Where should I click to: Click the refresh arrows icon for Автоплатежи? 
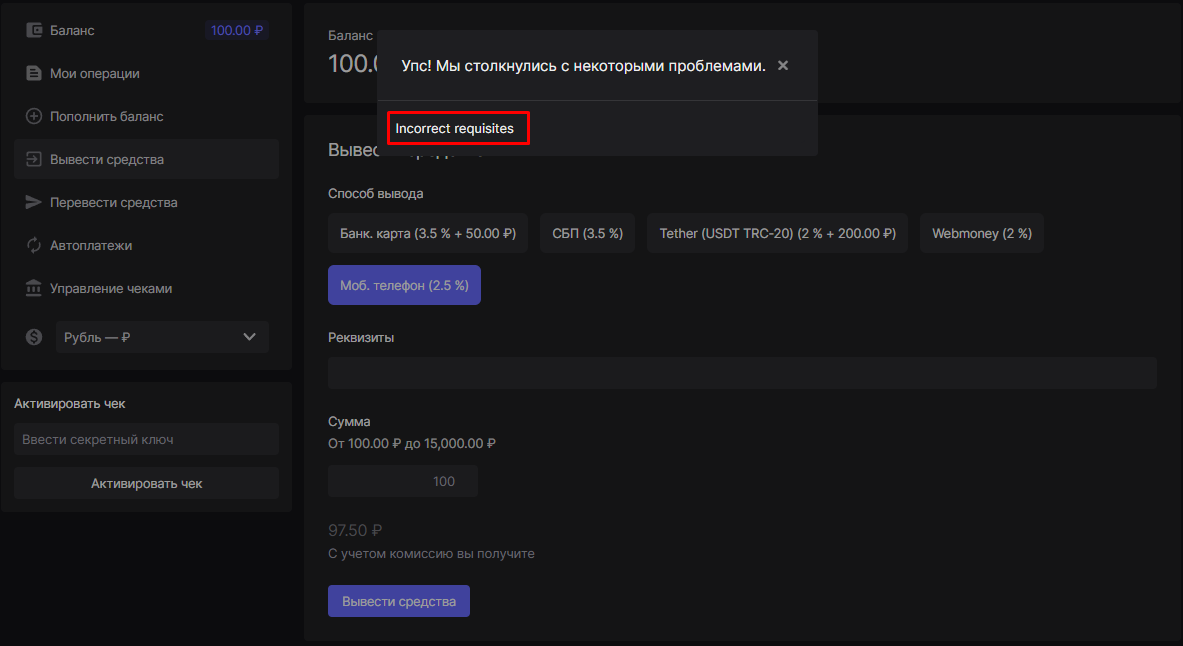coord(33,246)
